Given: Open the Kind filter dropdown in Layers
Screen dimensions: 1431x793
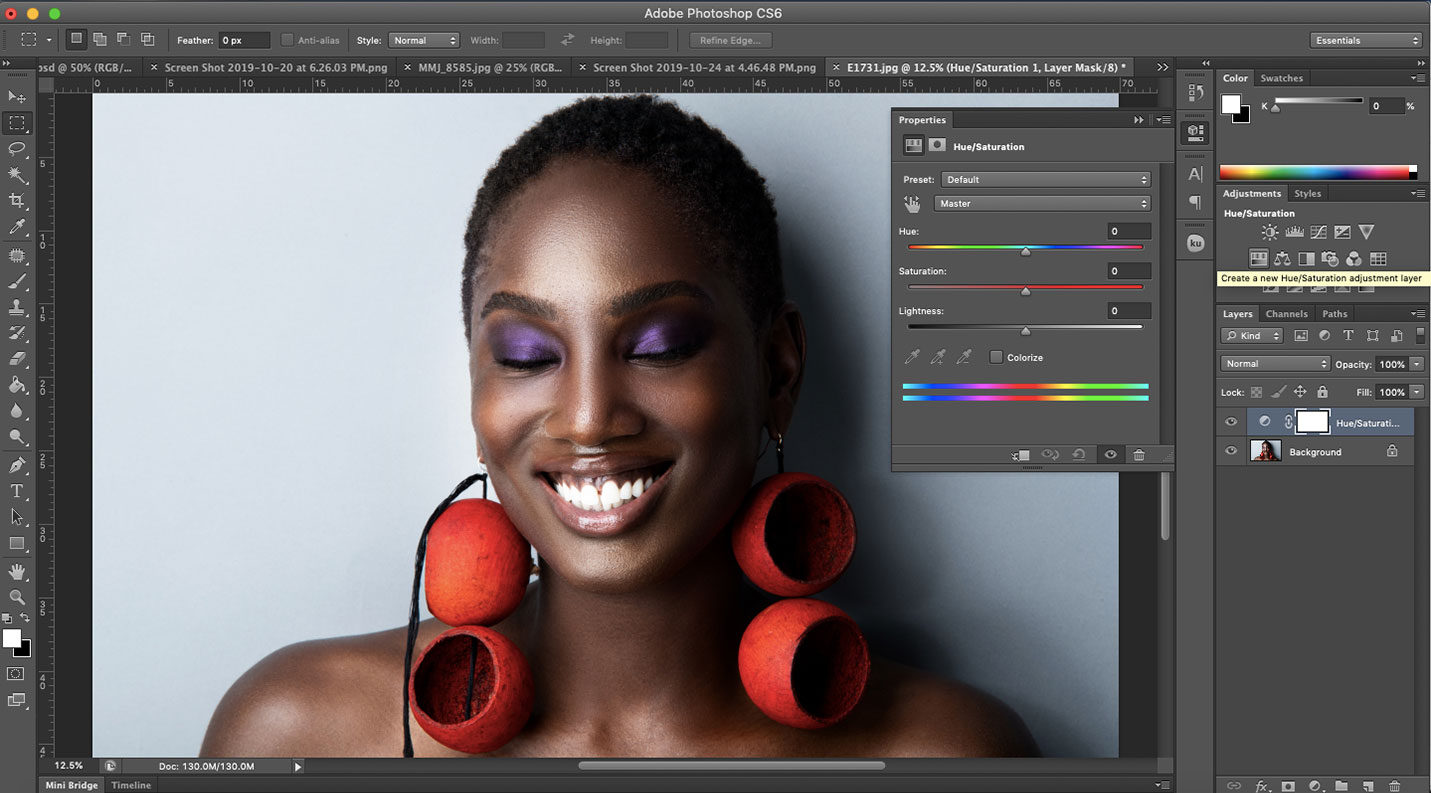Looking at the screenshot, I should click(x=1252, y=336).
